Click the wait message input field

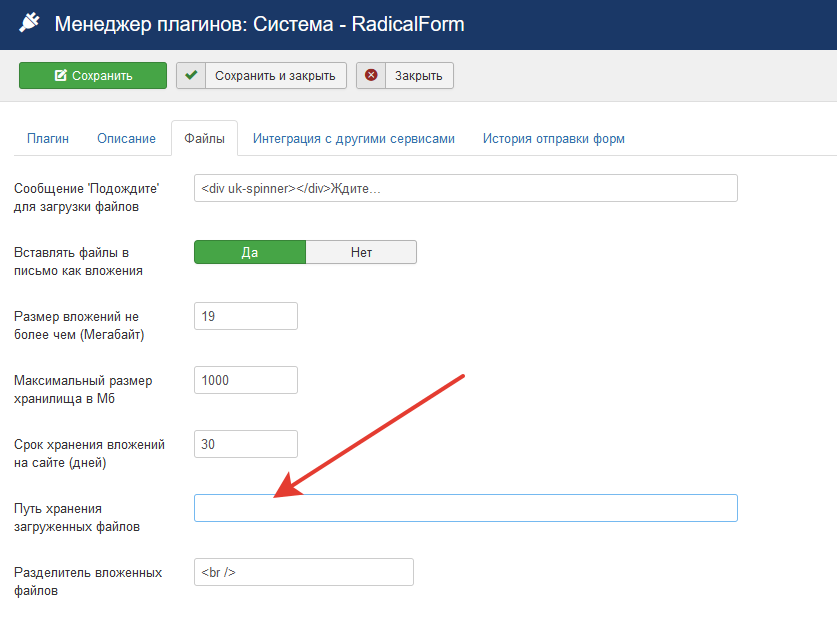coord(465,188)
